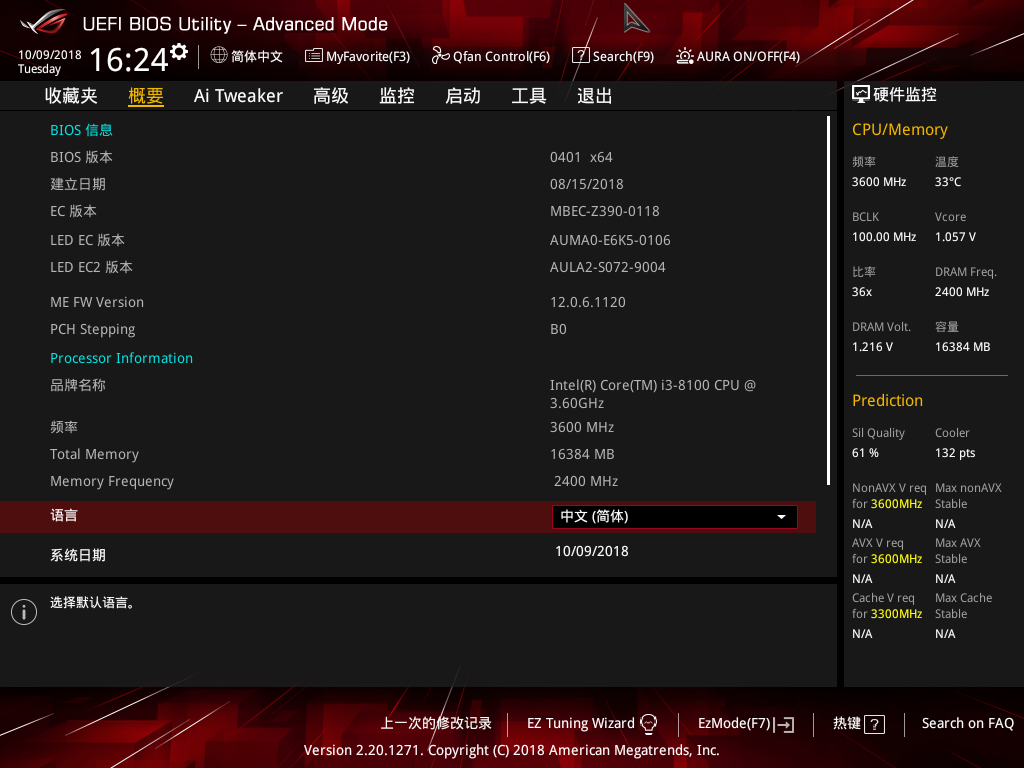Click Search on FAQ link
Image resolution: width=1024 pixels, height=768 pixels.
coord(967,723)
